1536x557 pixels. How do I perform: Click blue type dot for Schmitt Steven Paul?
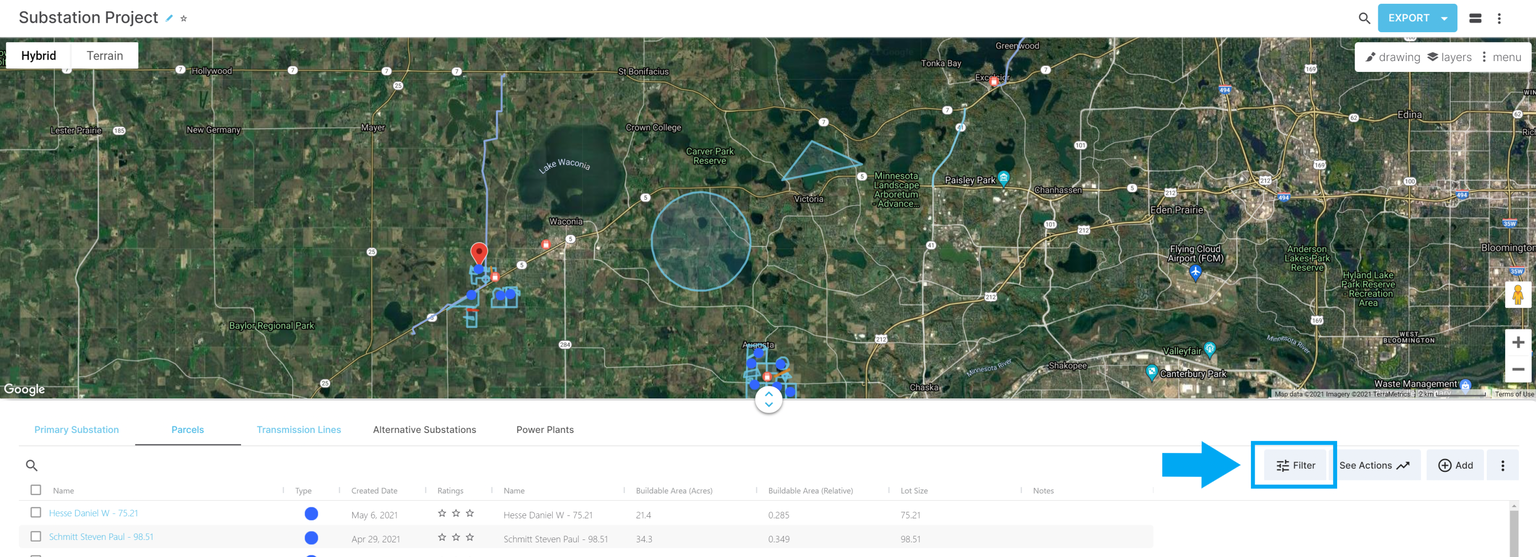coord(311,538)
